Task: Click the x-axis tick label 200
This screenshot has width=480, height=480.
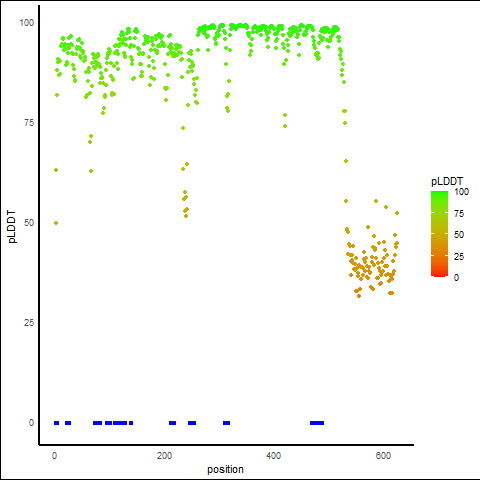Action: pos(164,456)
